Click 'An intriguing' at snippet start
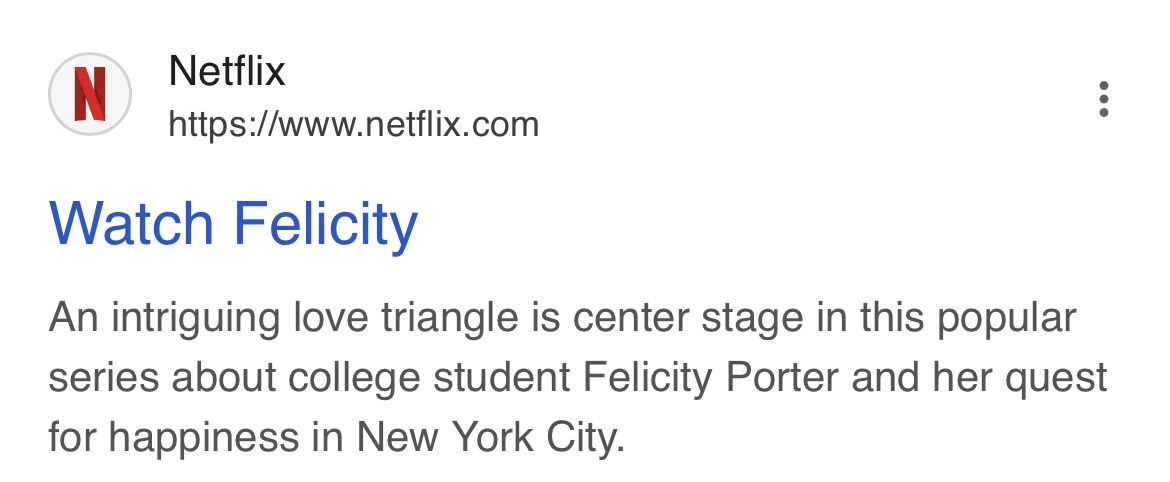This screenshot has width=1170, height=482. pyautogui.click(x=164, y=319)
